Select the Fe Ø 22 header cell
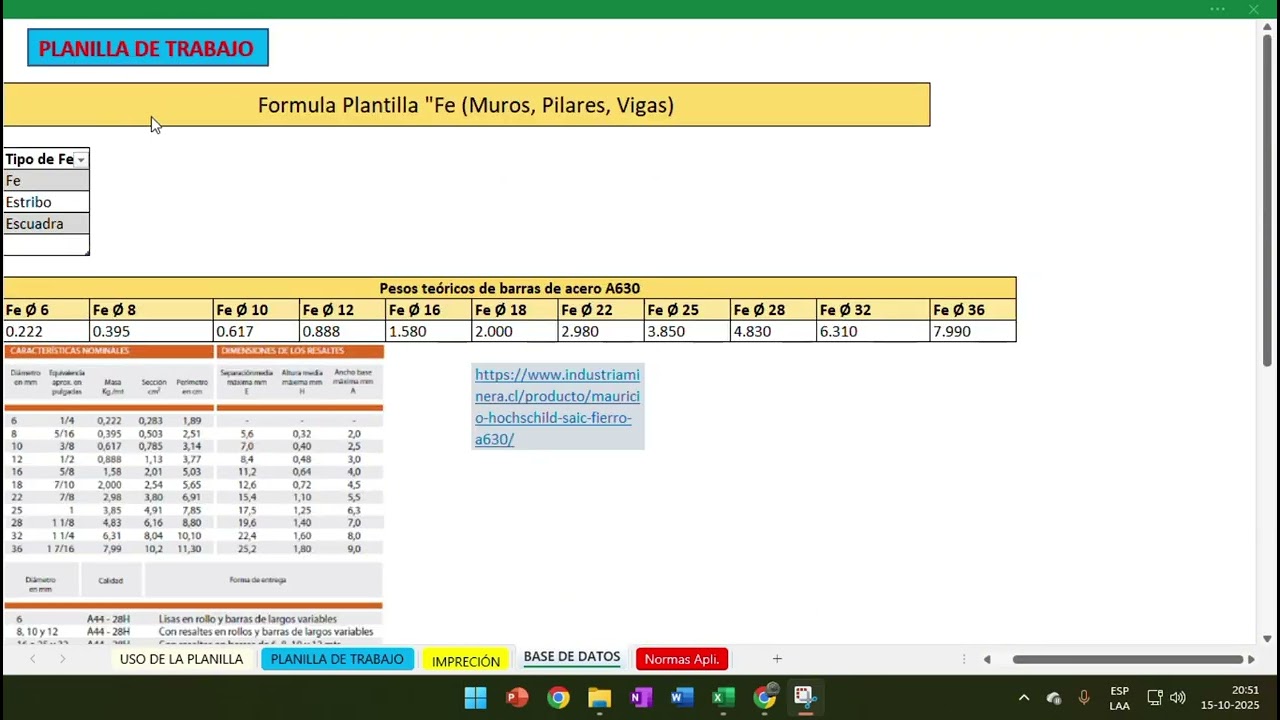Screen dimensions: 1280x720 coord(600,310)
